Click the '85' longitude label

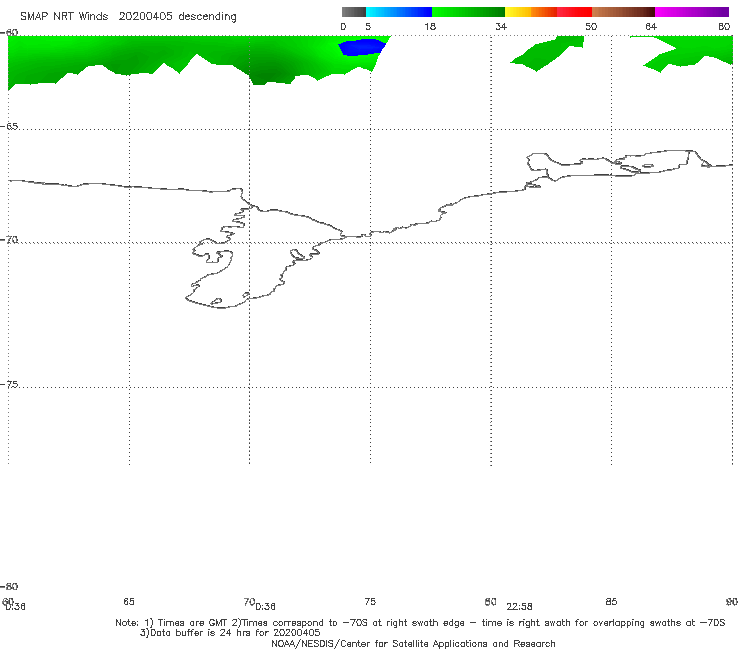tap(611, 602)
